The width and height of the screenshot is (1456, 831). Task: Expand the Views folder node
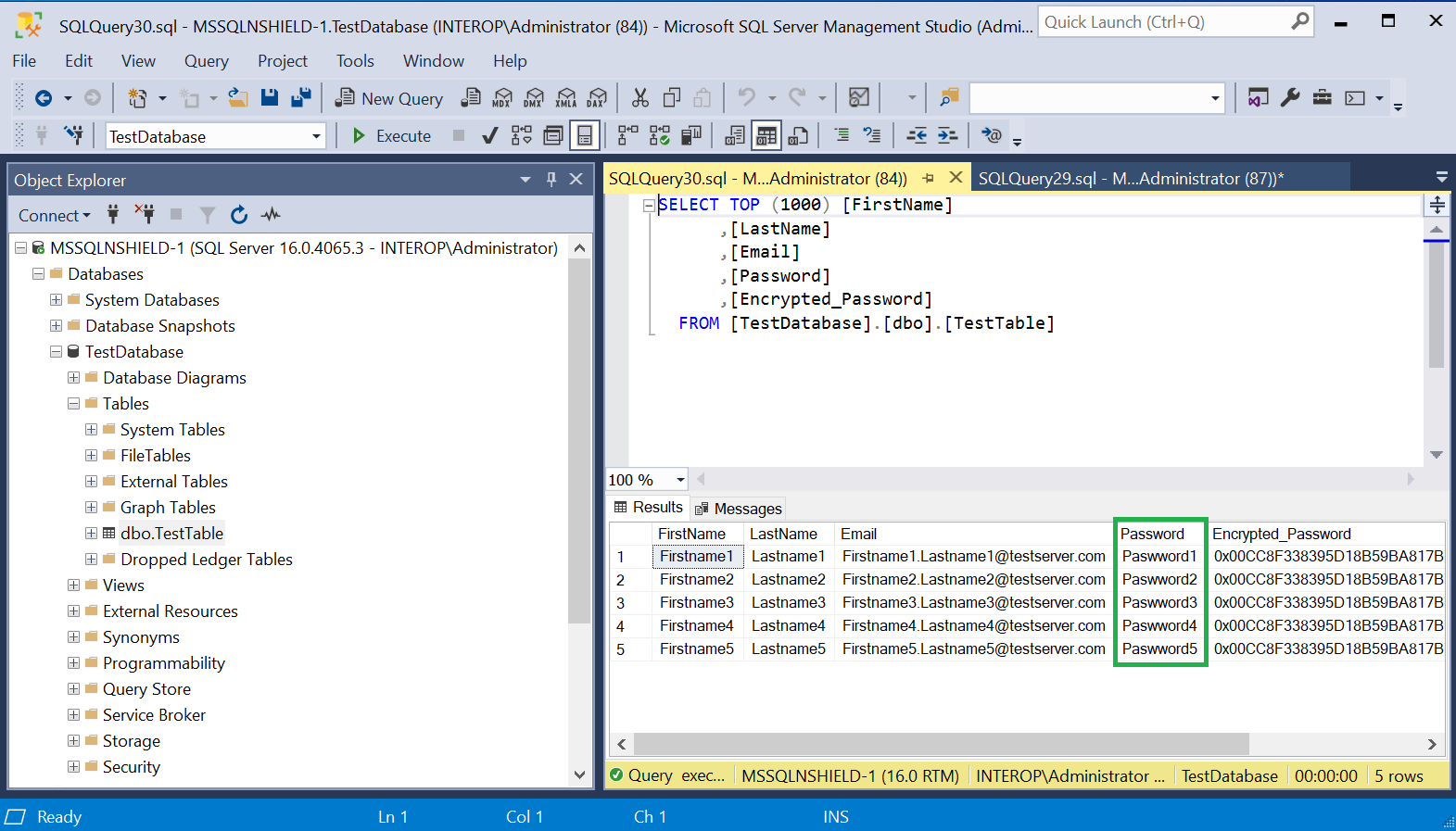point(73,585)
